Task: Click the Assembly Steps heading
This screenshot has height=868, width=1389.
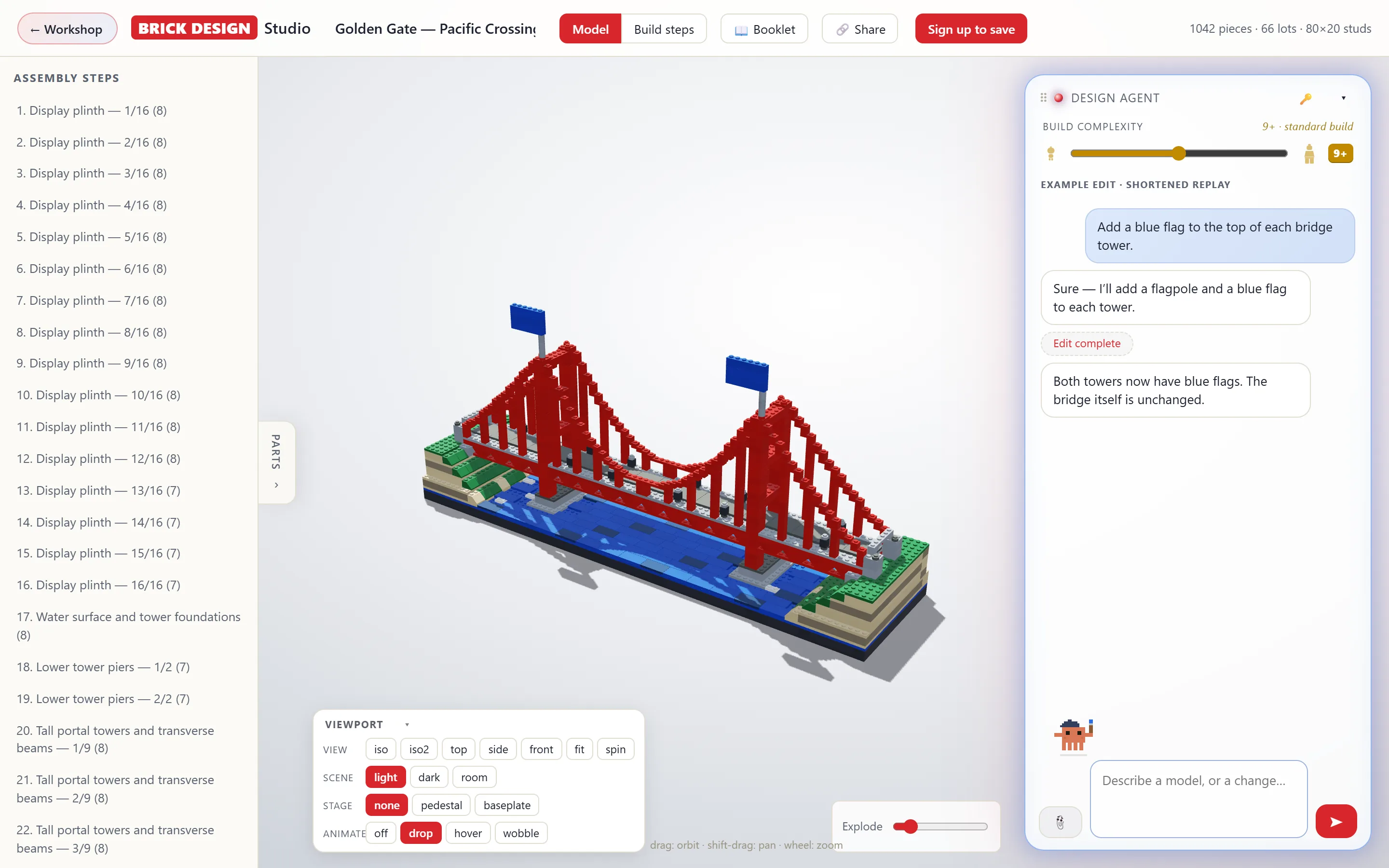Action: click(66, 78)
